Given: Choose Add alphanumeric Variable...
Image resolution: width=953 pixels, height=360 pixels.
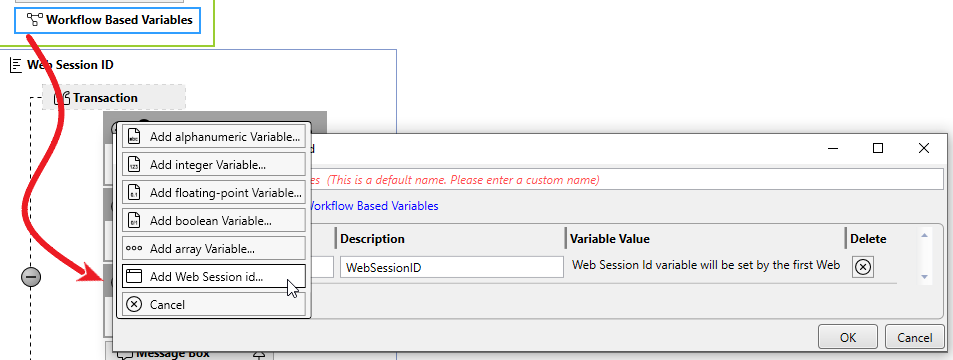Looking at the screenshot, I should (214, 137).
